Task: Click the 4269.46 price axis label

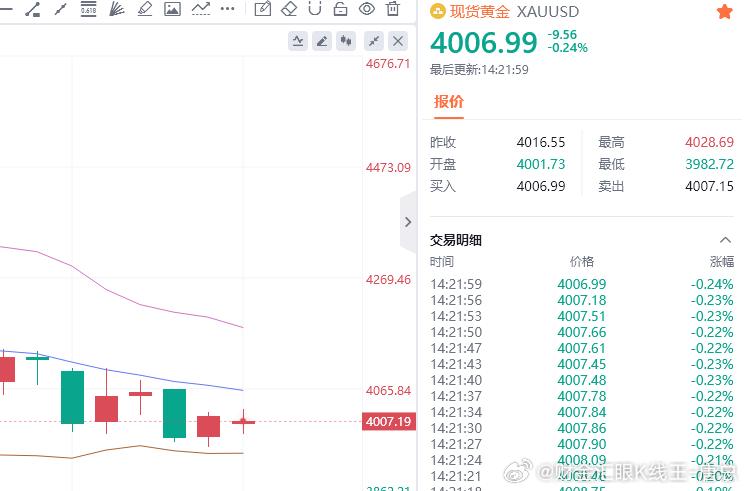Action: (x=388, y=279)
